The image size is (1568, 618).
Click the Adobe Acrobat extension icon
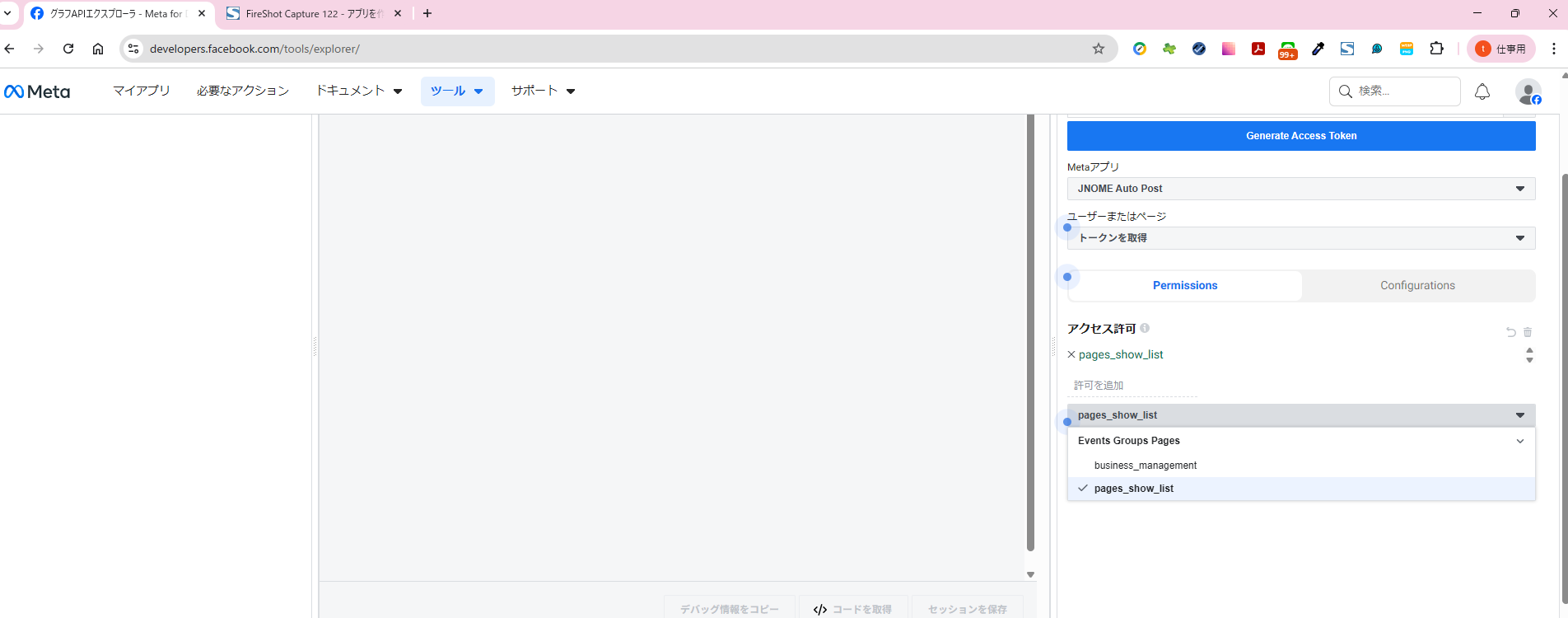(x=1258, y=49)
